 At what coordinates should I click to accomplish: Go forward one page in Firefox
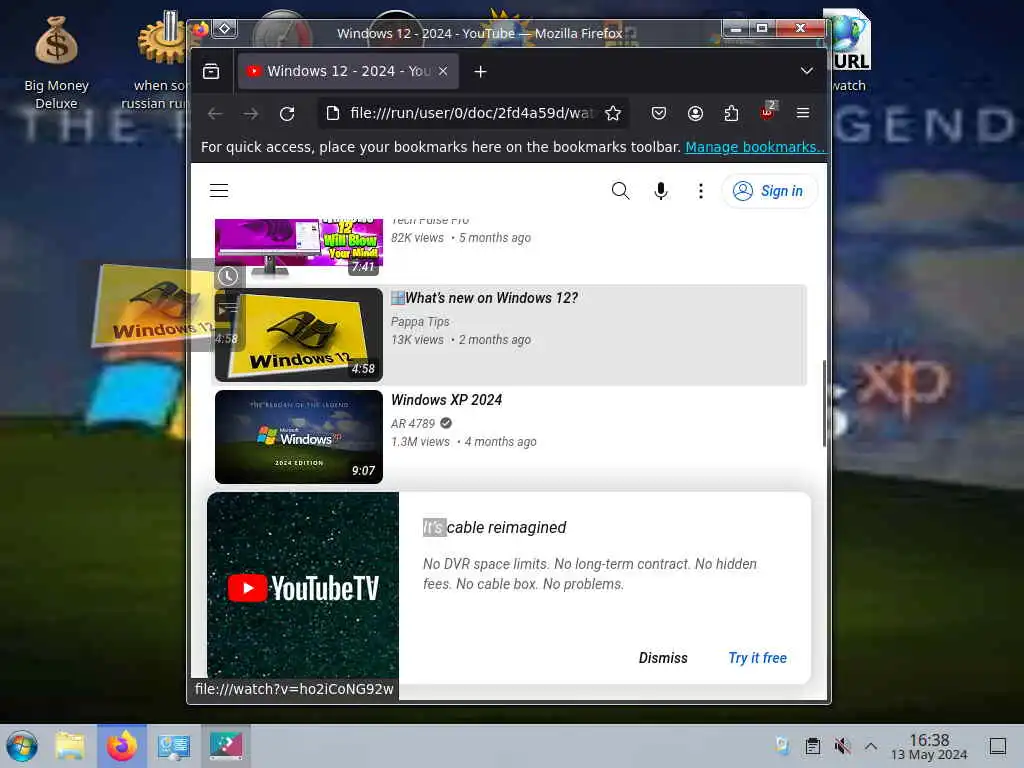(x=251, y=114)
